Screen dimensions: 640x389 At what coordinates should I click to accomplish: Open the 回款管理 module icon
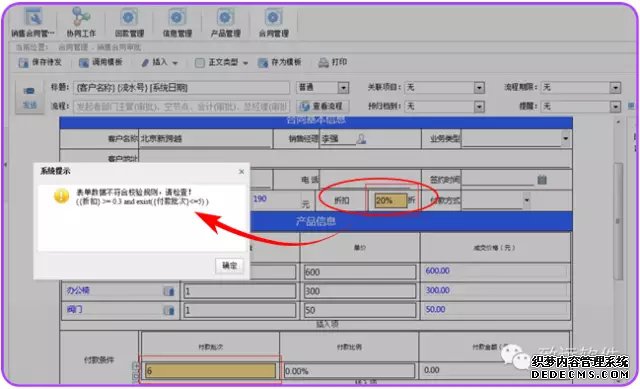pos(129,18)
